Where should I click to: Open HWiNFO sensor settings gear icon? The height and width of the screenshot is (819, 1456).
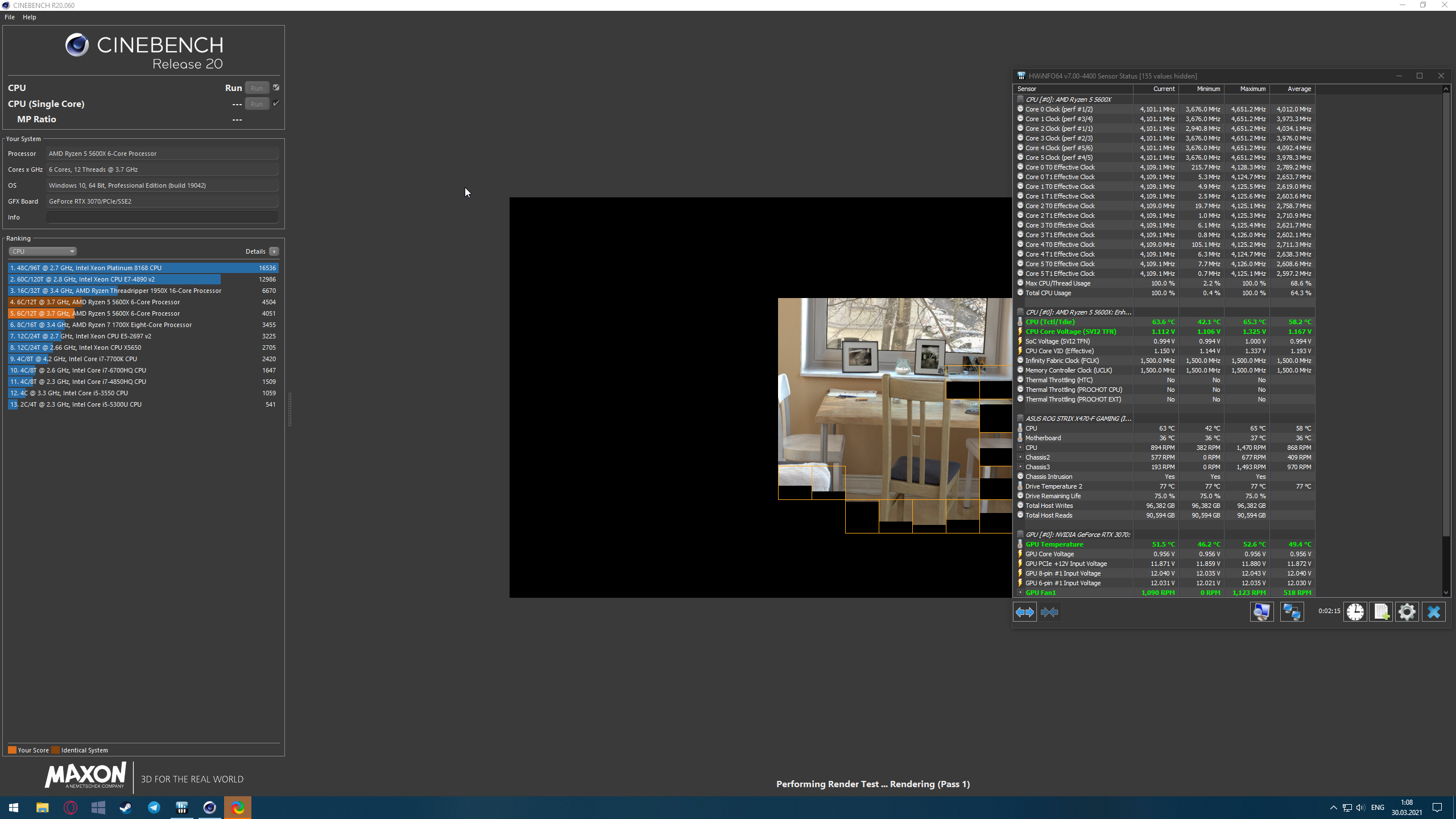[1407, 612]
